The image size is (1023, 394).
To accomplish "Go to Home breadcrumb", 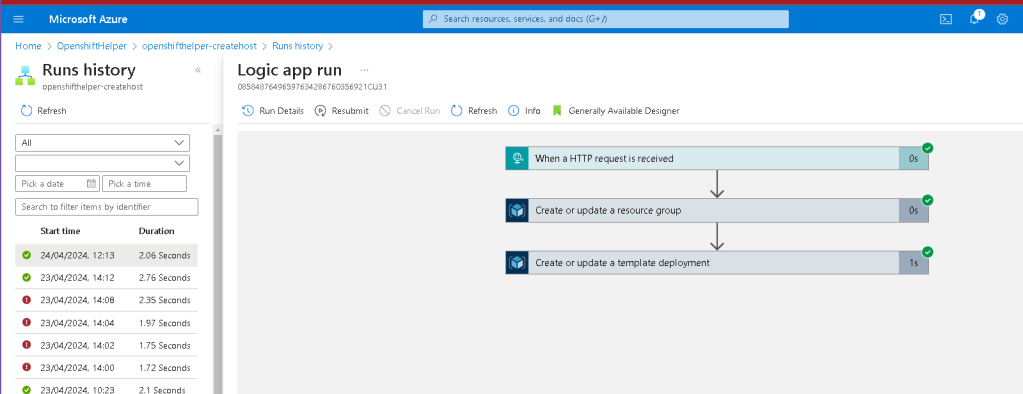I will click(28, 46).
